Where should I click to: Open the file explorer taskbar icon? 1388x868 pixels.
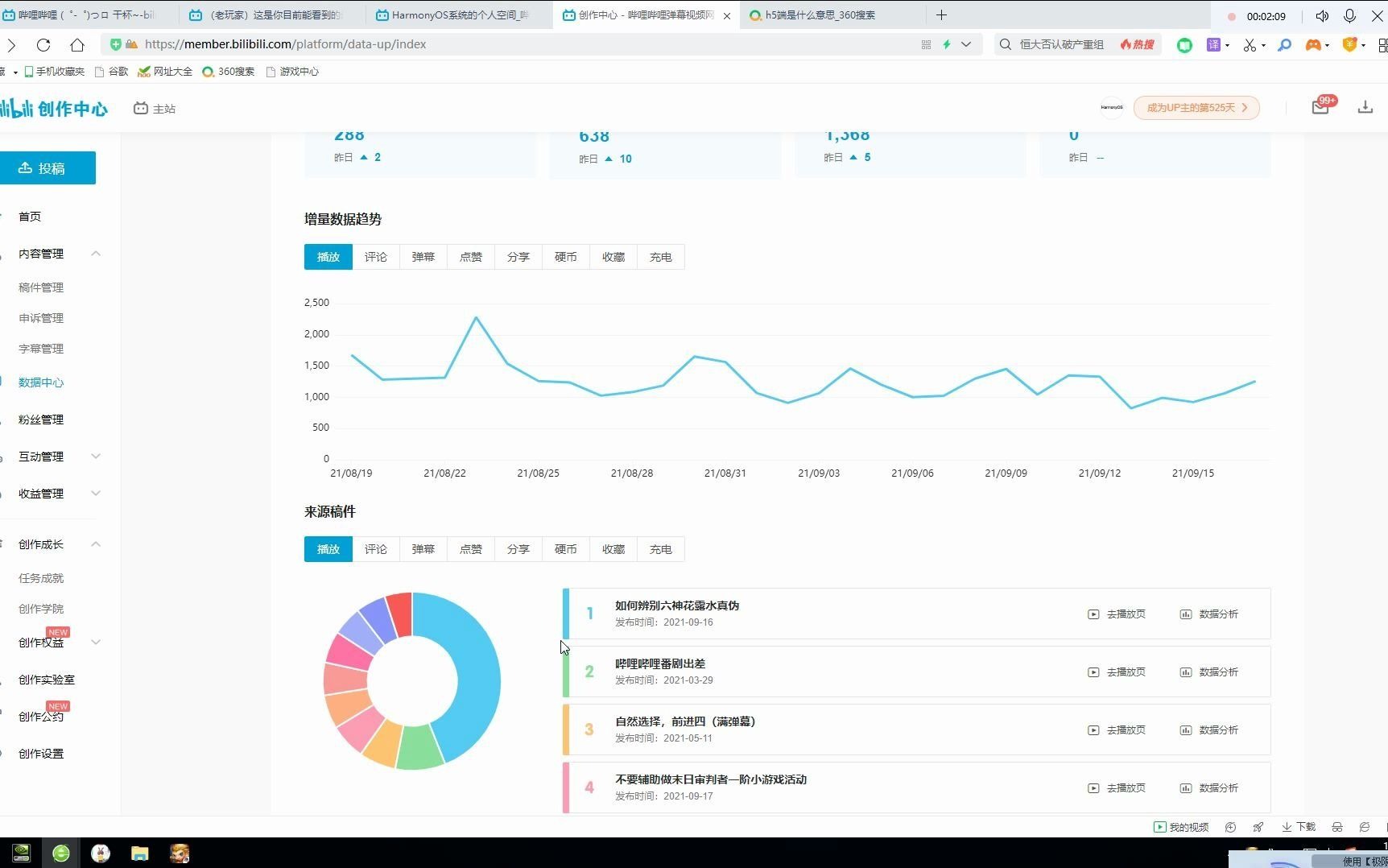pyautogui.click(x=140, y=854)
